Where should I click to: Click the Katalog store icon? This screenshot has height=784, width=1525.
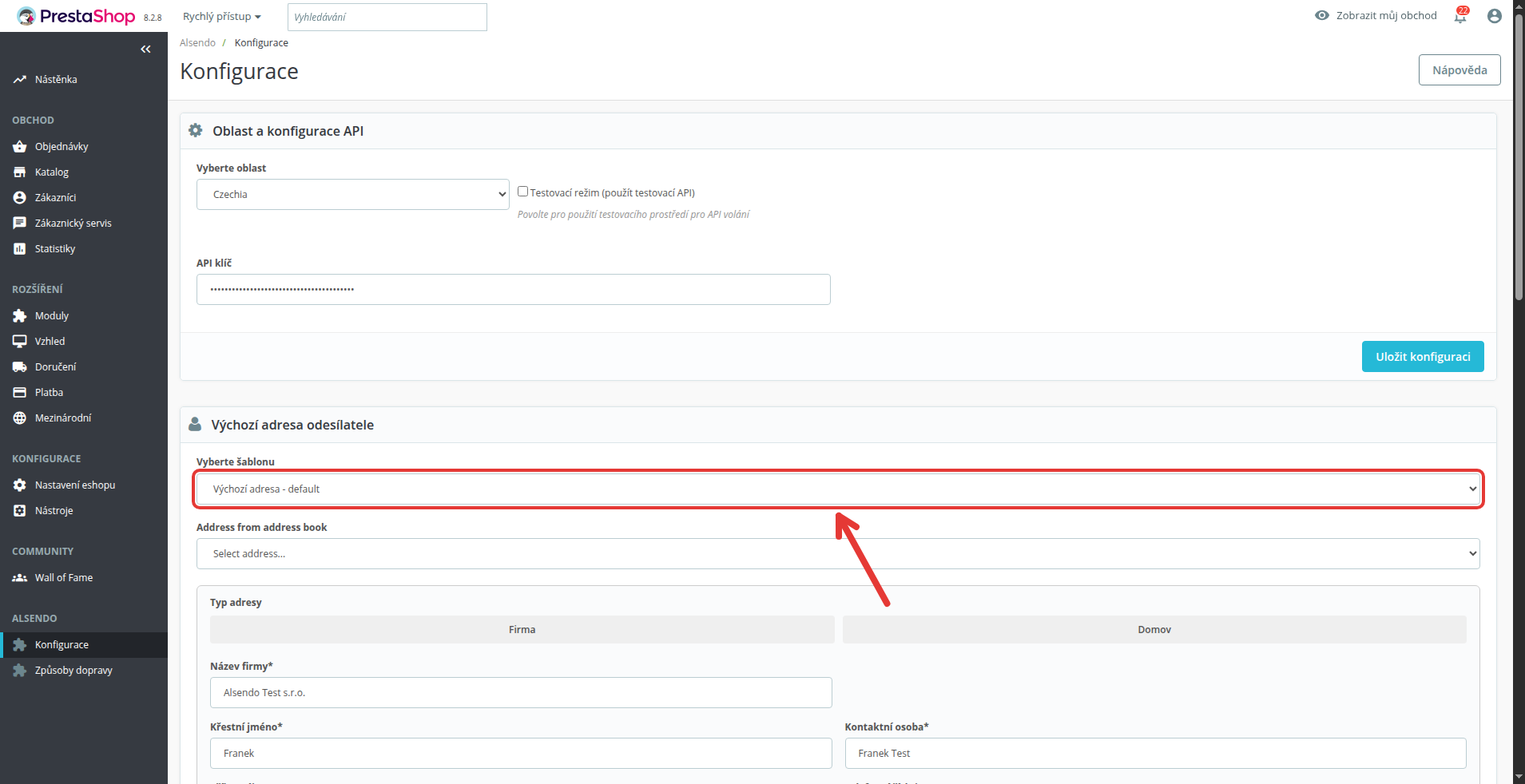tap(20, 172)
